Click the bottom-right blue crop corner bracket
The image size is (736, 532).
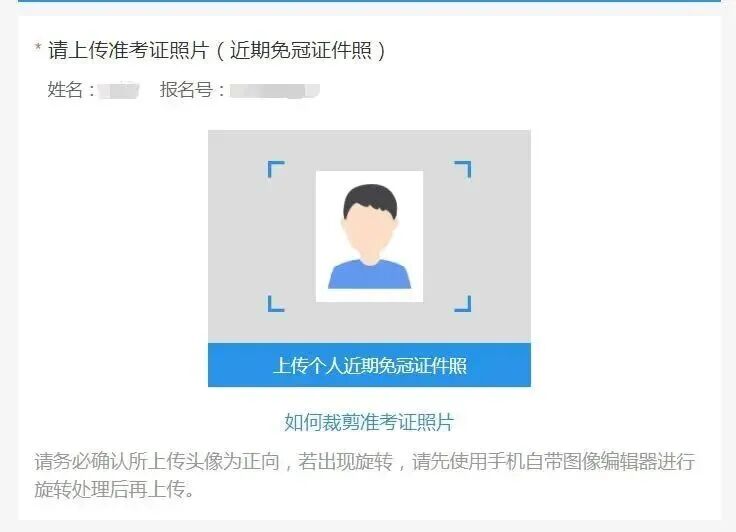463,303
